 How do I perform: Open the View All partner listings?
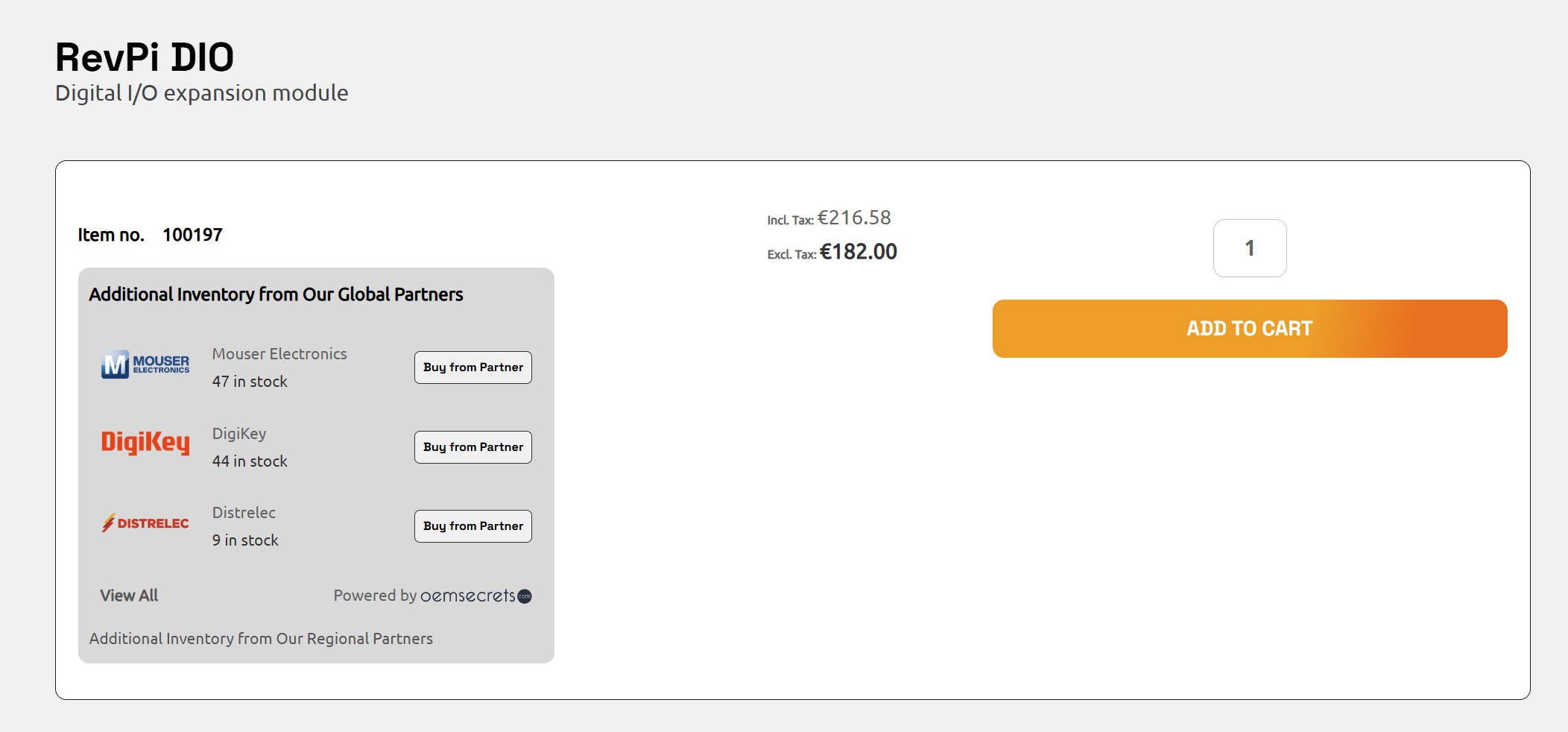click(128, 595)
